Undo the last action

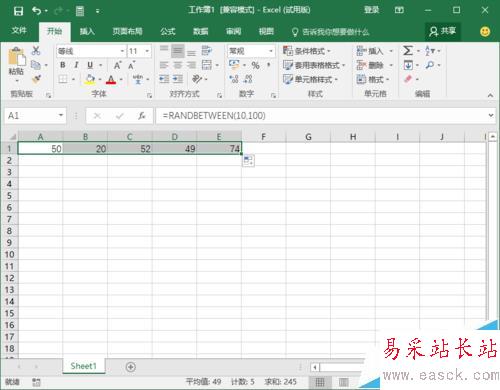coord(36,11)
